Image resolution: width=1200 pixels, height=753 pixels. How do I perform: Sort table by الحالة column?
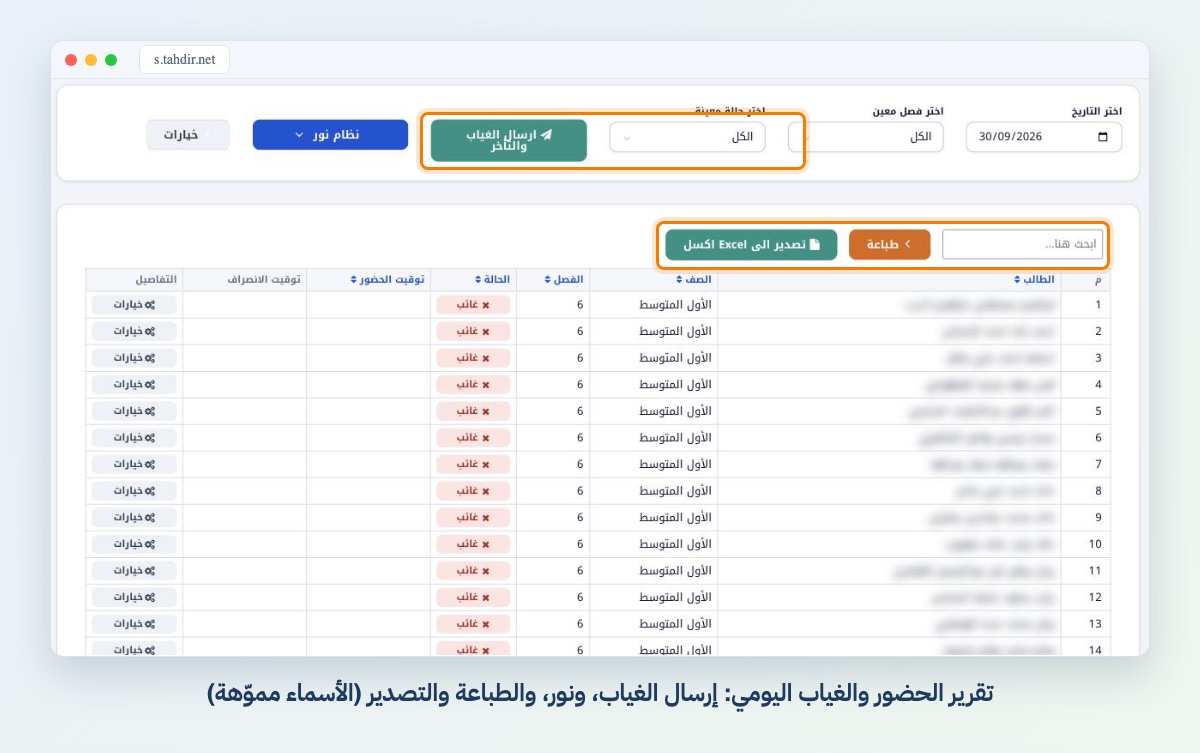pos(490,280)
